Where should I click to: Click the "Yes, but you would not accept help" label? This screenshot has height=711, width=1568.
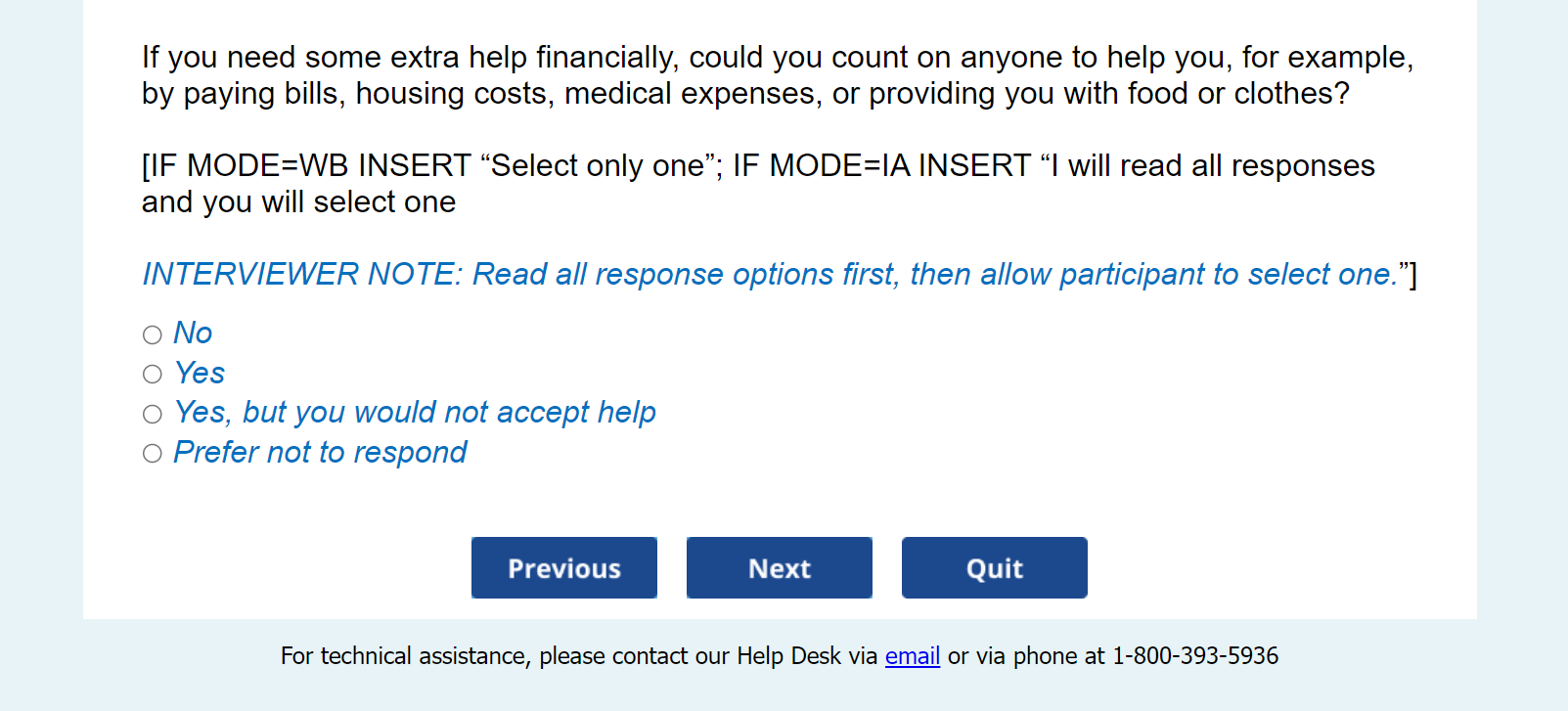(x=415, y=413)
